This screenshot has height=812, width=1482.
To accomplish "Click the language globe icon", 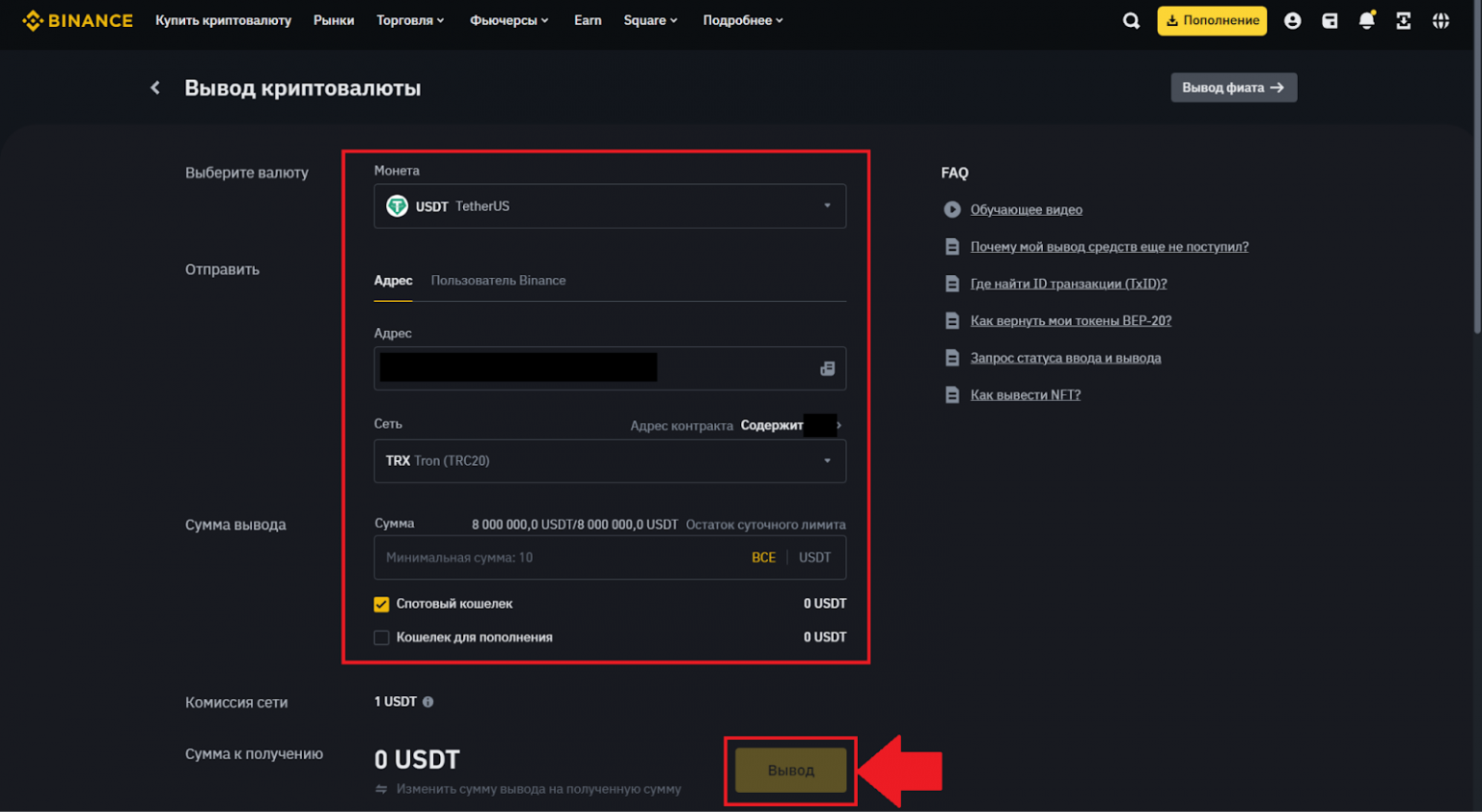I will coord(1441,19).
